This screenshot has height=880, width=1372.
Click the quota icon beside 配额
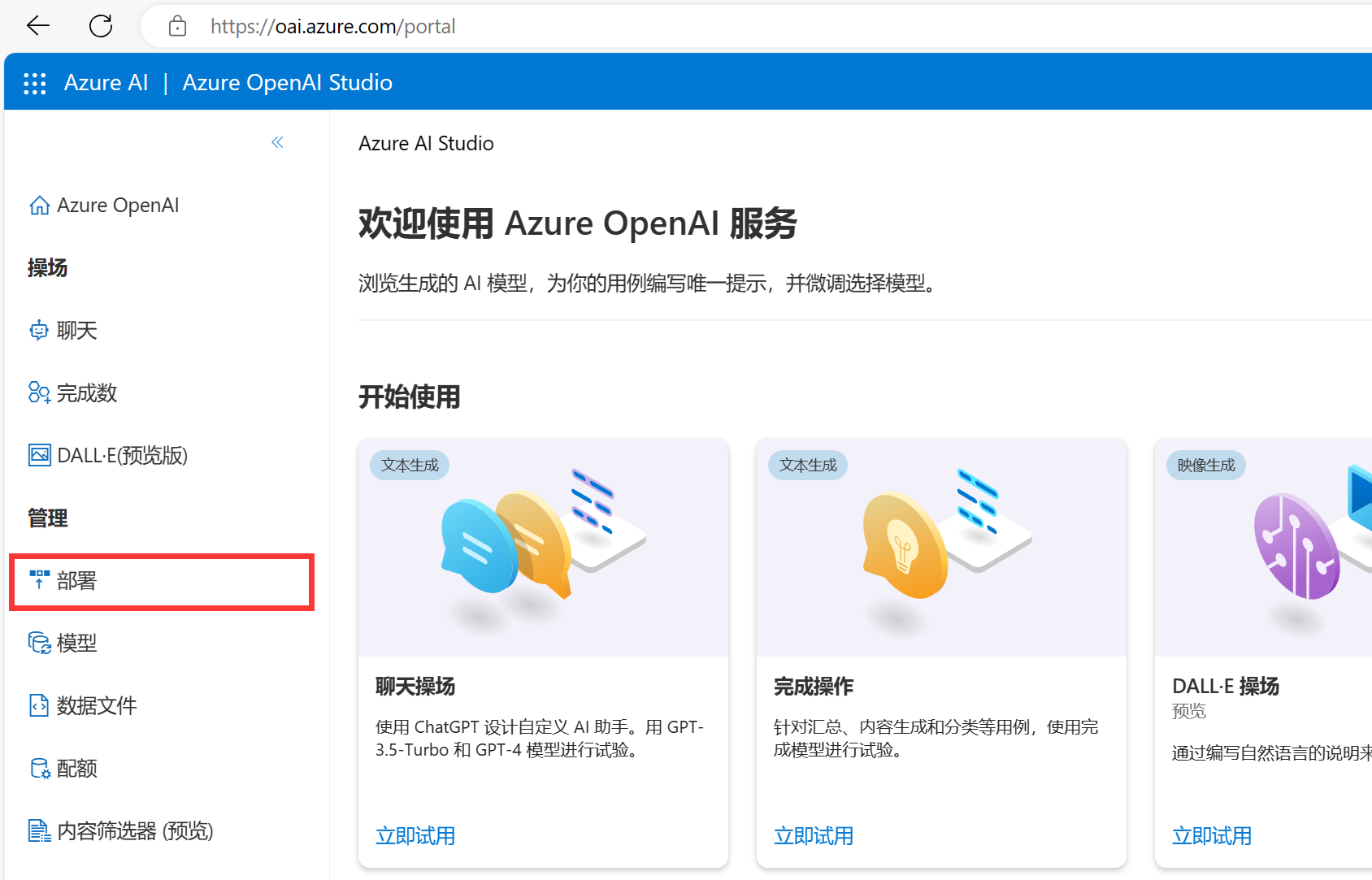[40, 768]
